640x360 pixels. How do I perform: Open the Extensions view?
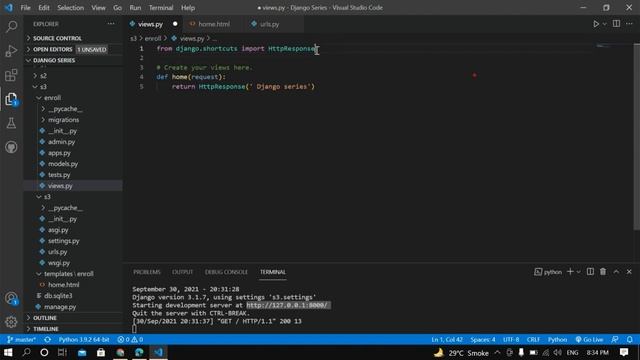click(x=11, y=75)
